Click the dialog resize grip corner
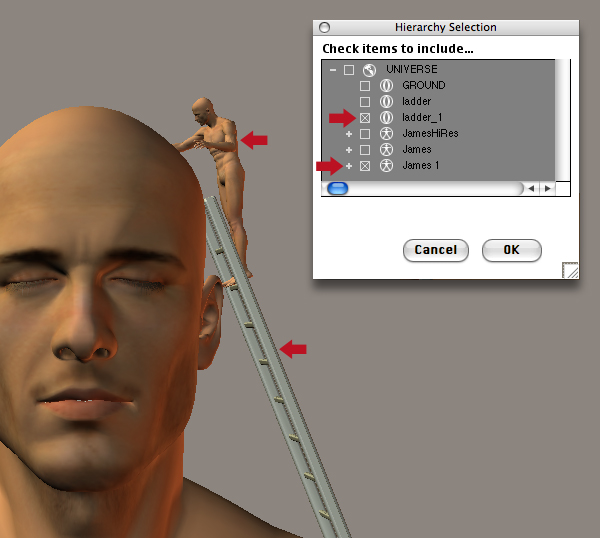 point(570,270)
